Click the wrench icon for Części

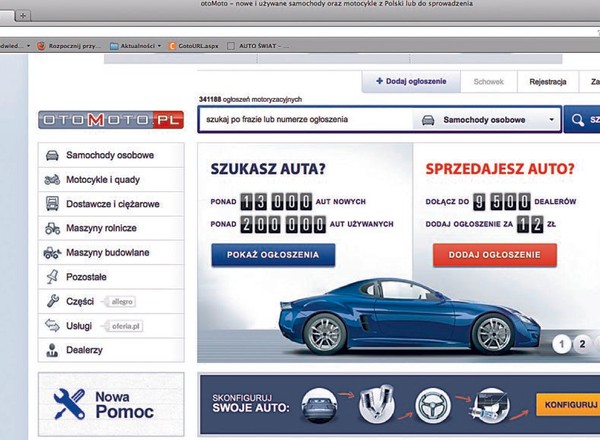(x=52, y=301)
